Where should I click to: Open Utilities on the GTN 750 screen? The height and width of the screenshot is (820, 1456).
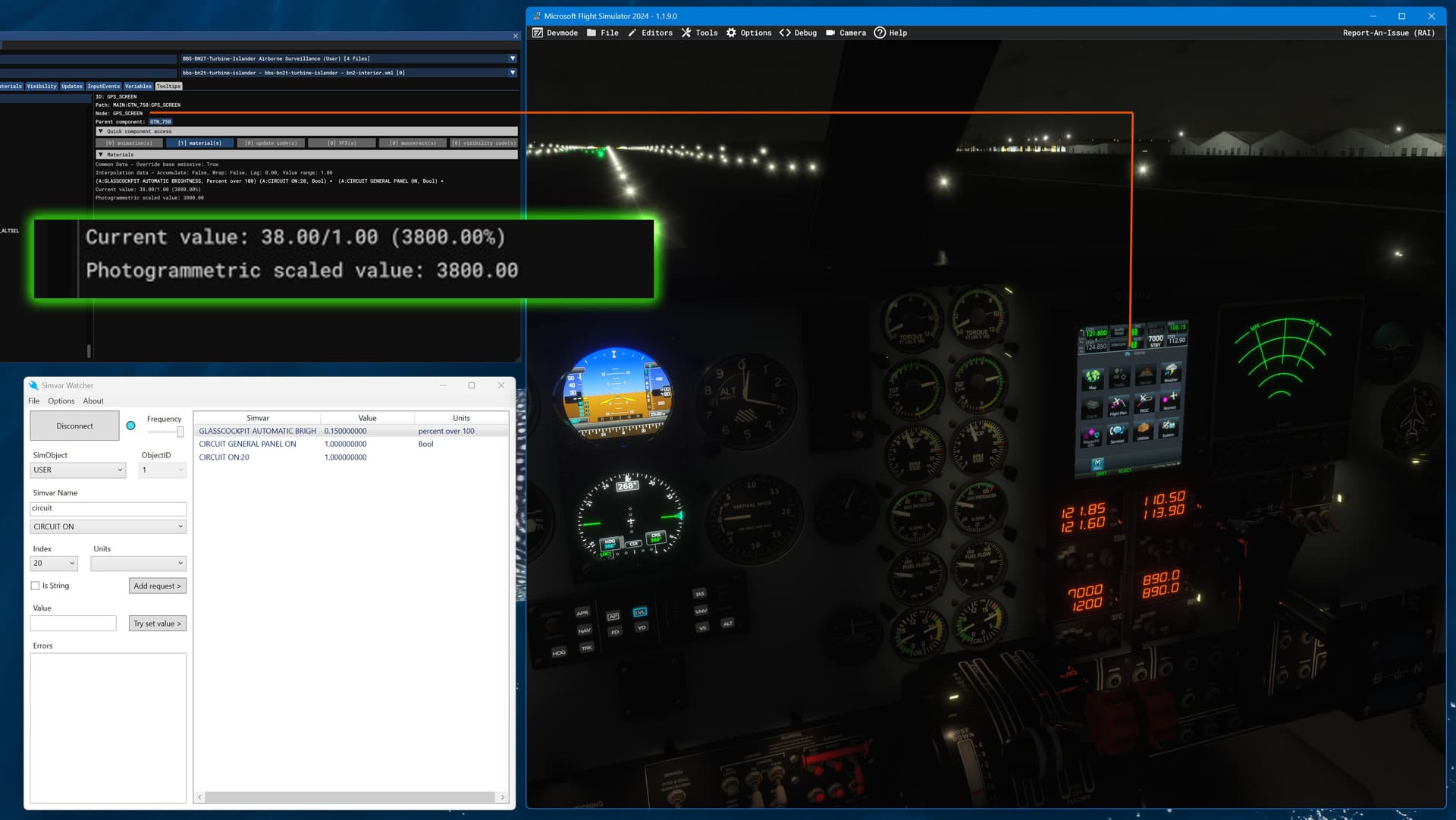pos(1143,431)
